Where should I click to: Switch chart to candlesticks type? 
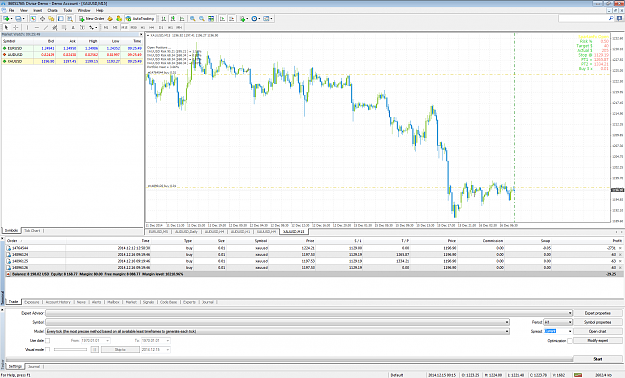click(x=173, y=18)
